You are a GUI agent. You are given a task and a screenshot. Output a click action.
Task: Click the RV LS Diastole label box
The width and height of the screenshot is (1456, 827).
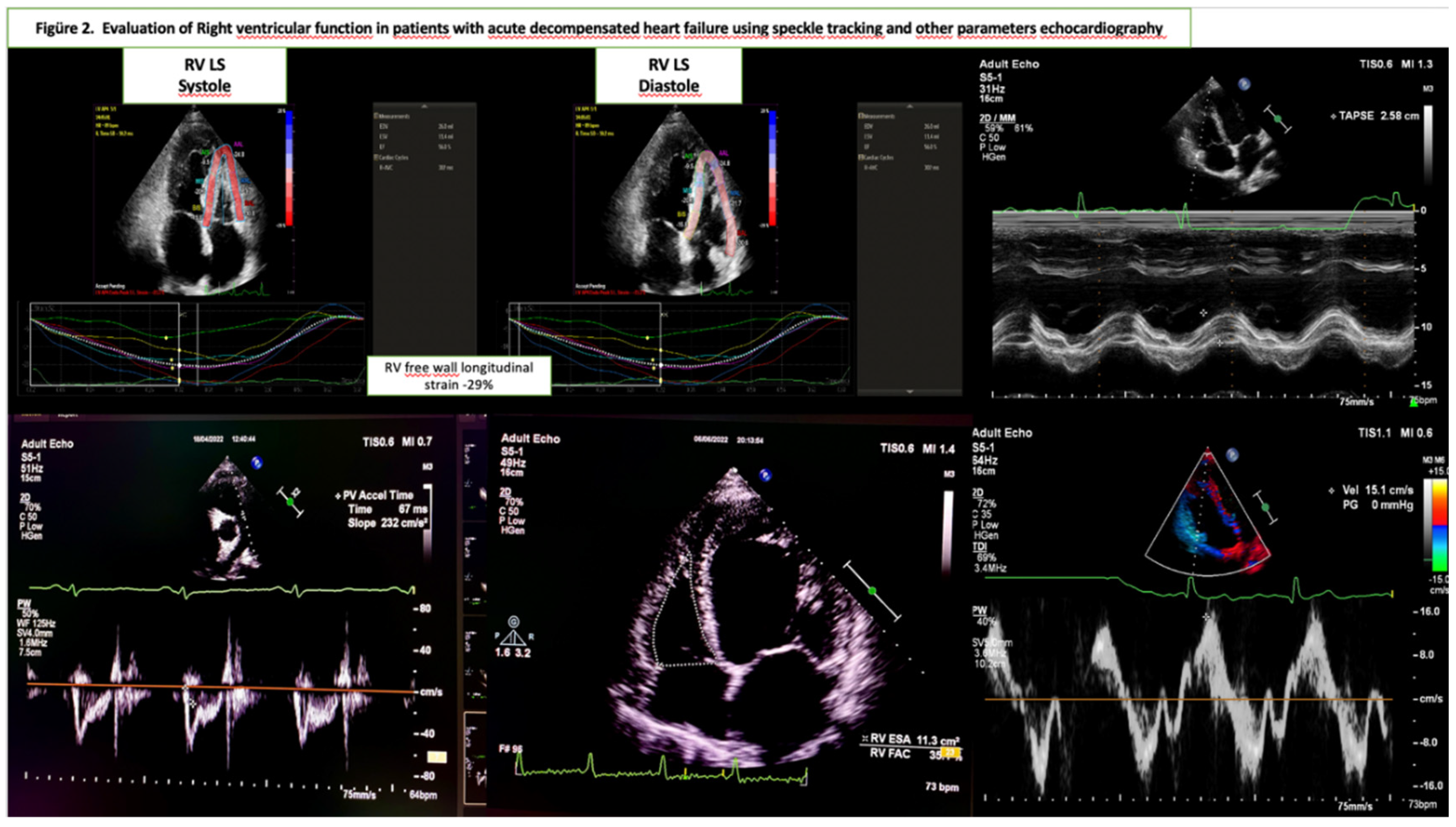(668, 76)
